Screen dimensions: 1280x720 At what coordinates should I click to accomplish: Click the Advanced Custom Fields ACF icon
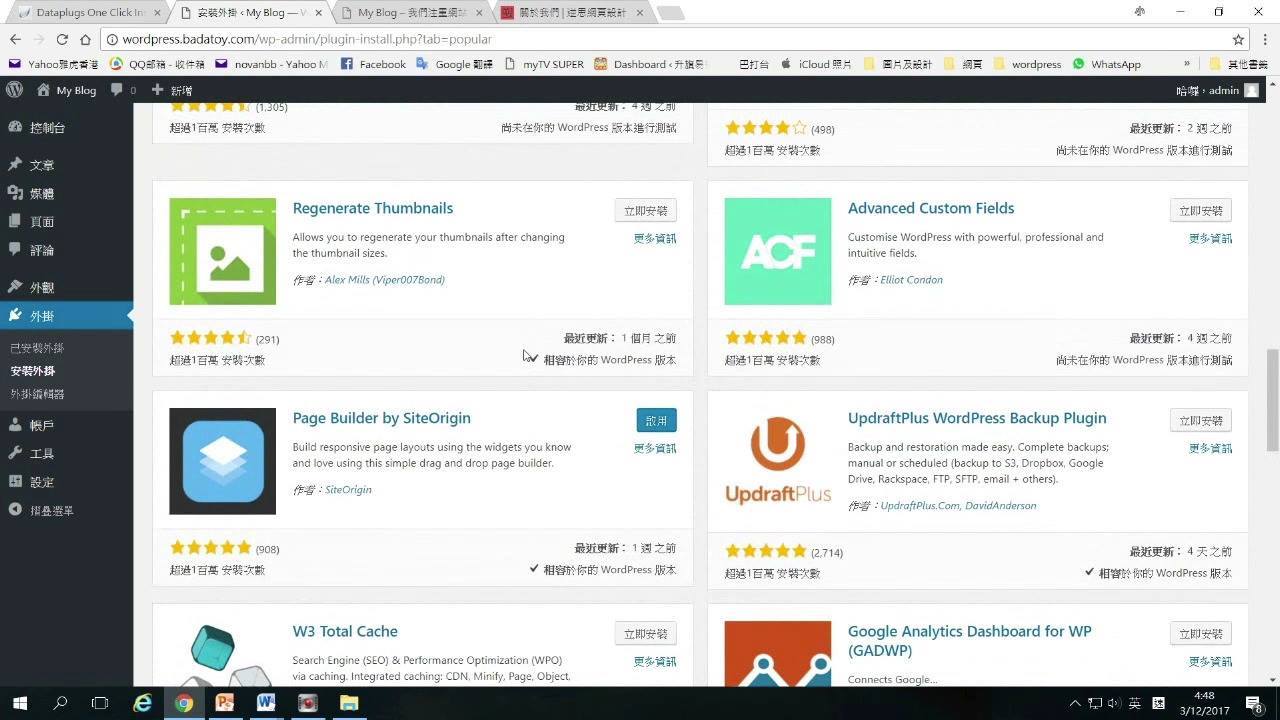coord(778,251)
